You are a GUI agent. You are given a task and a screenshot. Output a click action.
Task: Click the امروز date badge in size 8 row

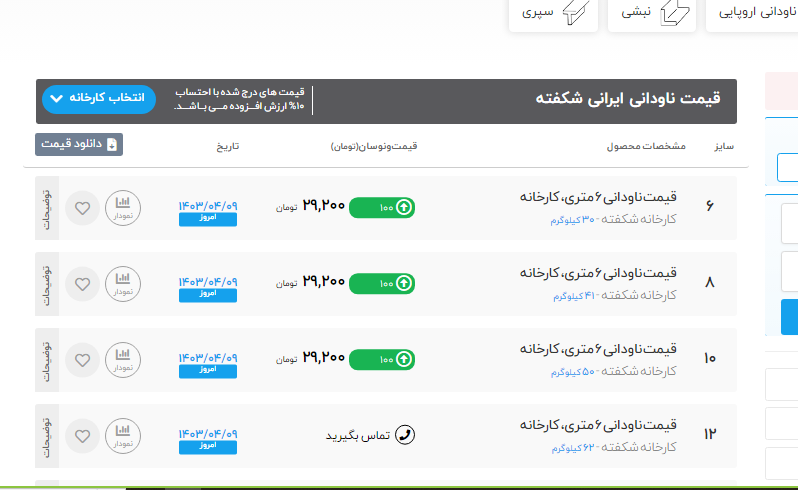(x=208, y=294)
